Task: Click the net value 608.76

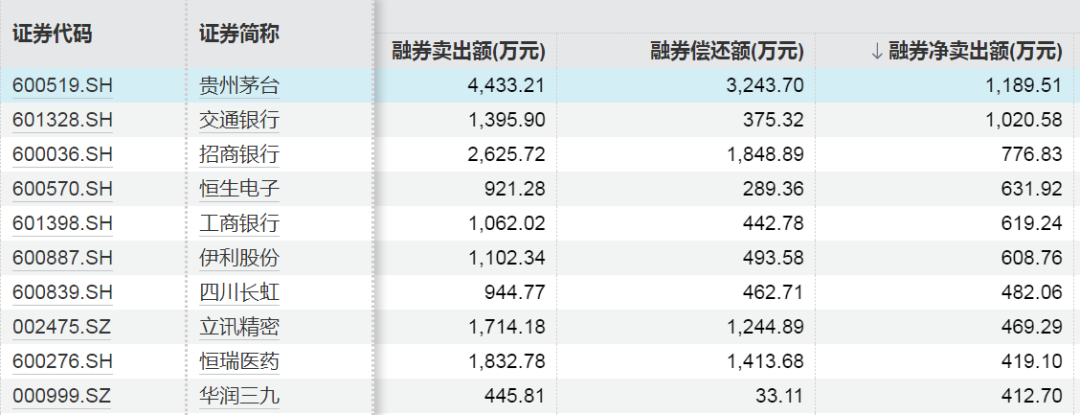Action: point(1032,258)
